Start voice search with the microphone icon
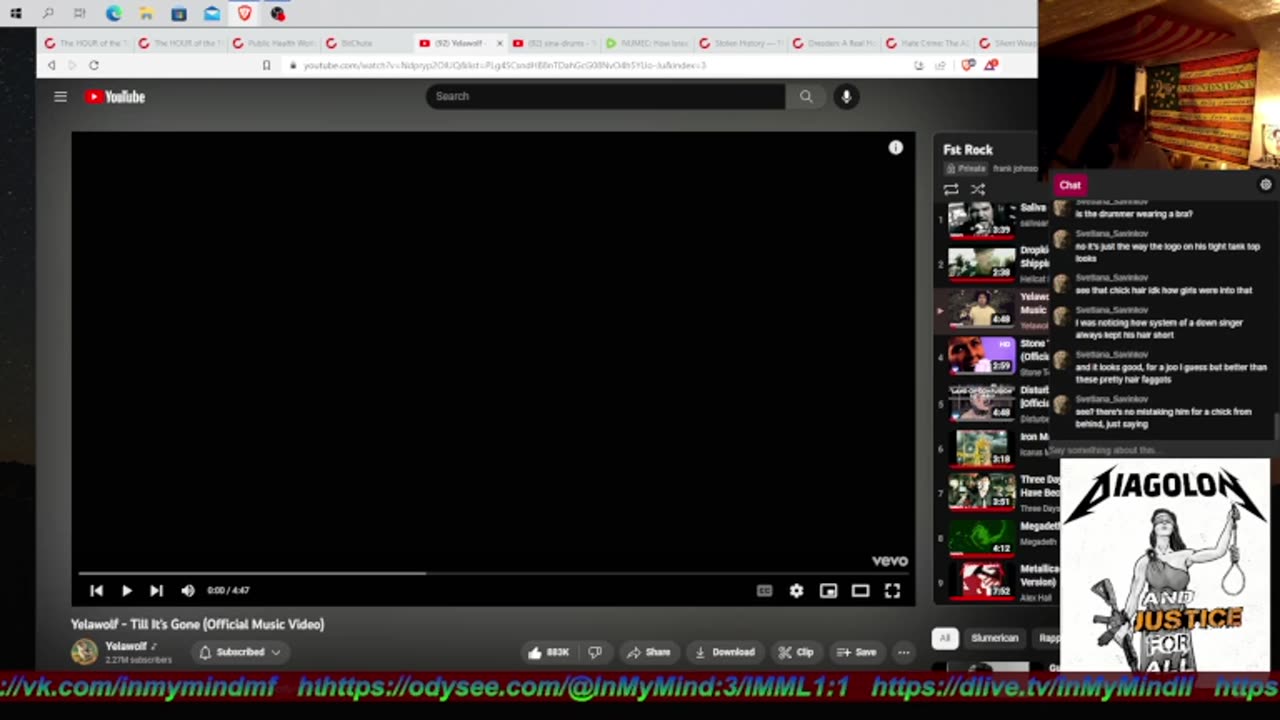1280x720 pixels. click(846, 96)
